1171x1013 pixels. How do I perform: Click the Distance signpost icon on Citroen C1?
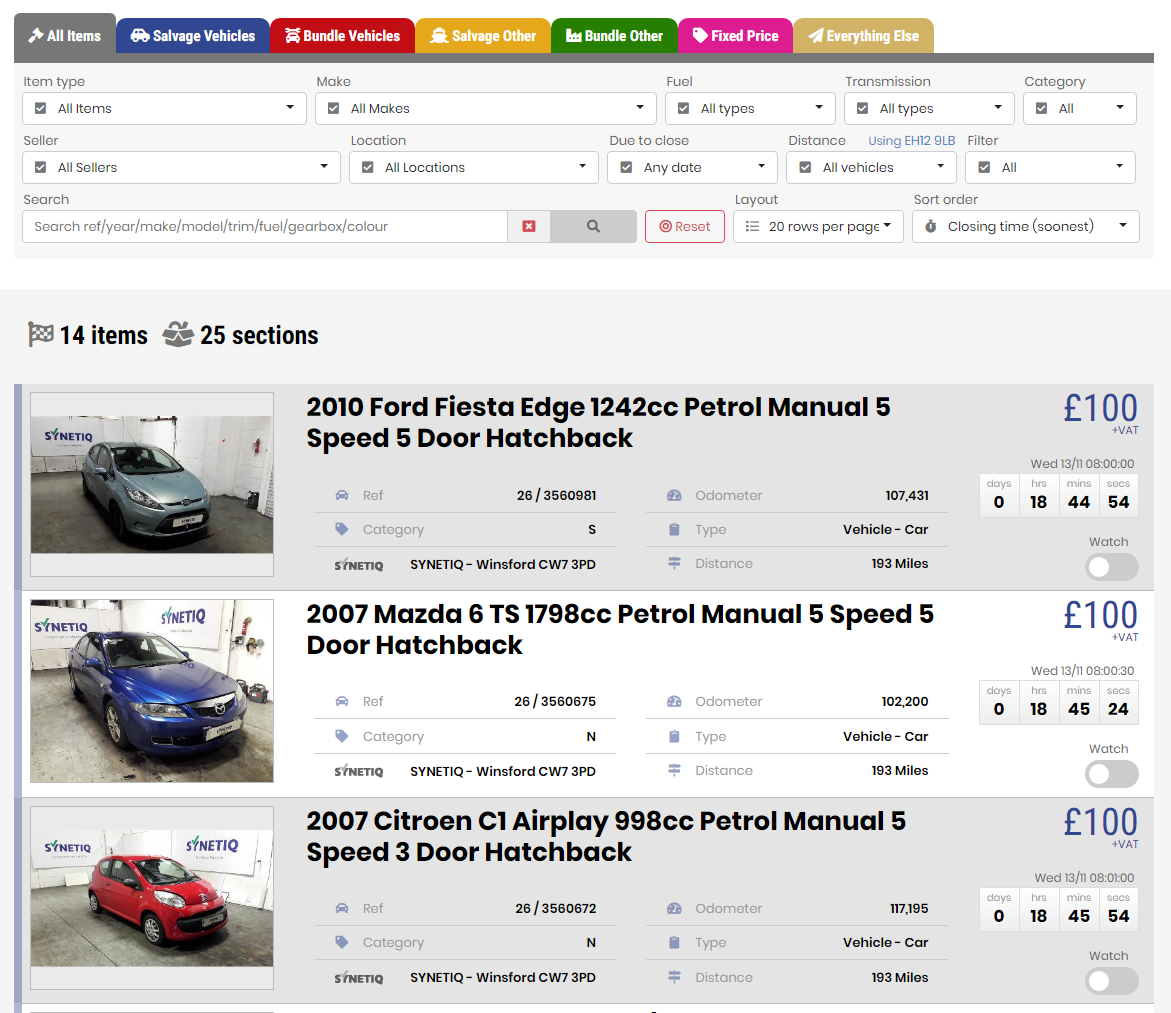(674, 977)
